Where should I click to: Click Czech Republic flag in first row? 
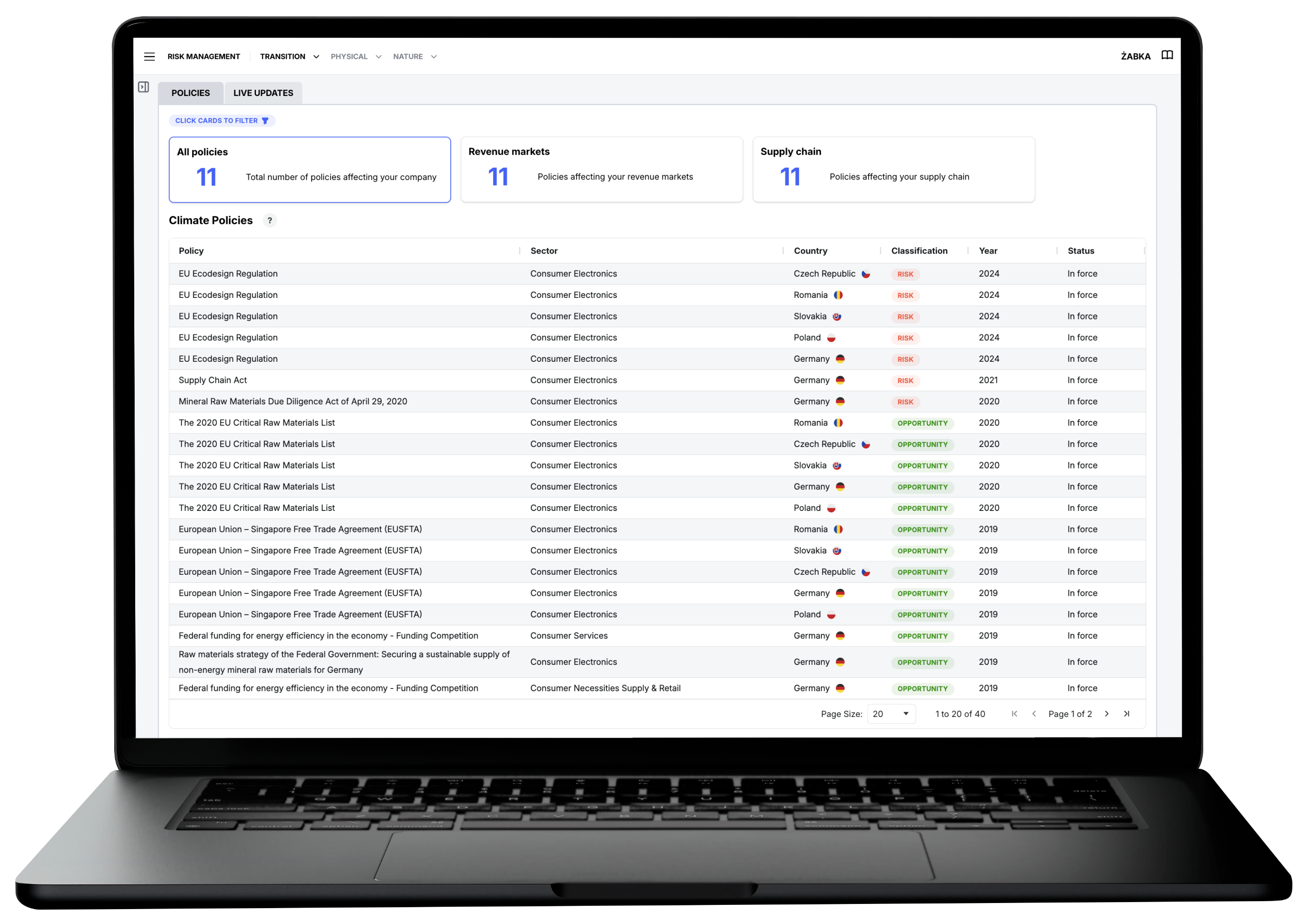coord(865,274)
